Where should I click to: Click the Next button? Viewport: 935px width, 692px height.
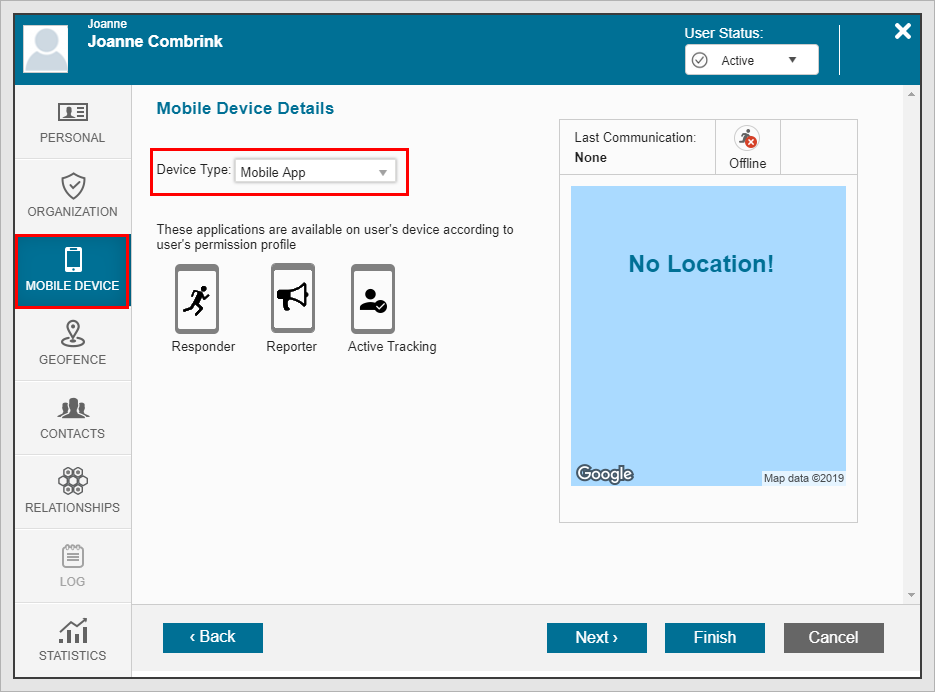tap(597, 638)
